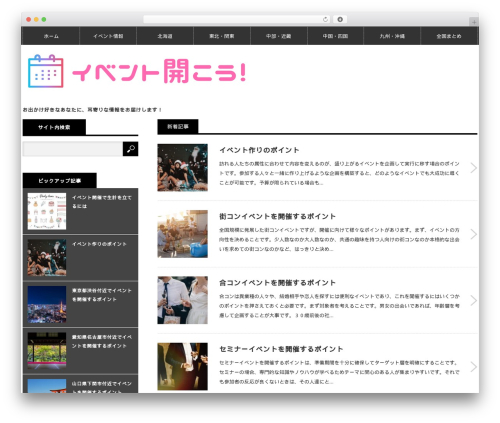500x423 pixels.
Task: Click summary text under 合コンイベント article
Action: [339, 306]
